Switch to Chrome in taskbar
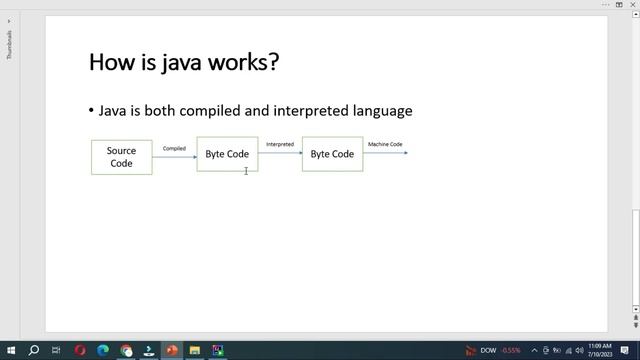This screenshot has width=640, height=360. (126, 350)
